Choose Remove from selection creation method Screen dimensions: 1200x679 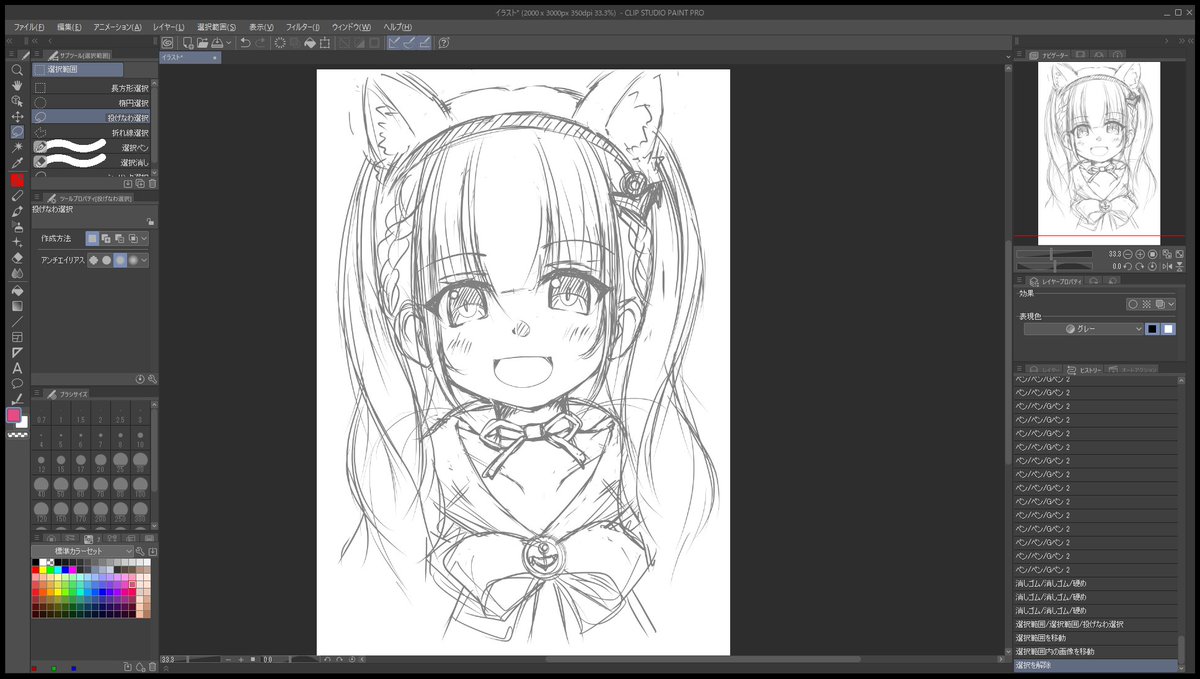pos(119,239)
